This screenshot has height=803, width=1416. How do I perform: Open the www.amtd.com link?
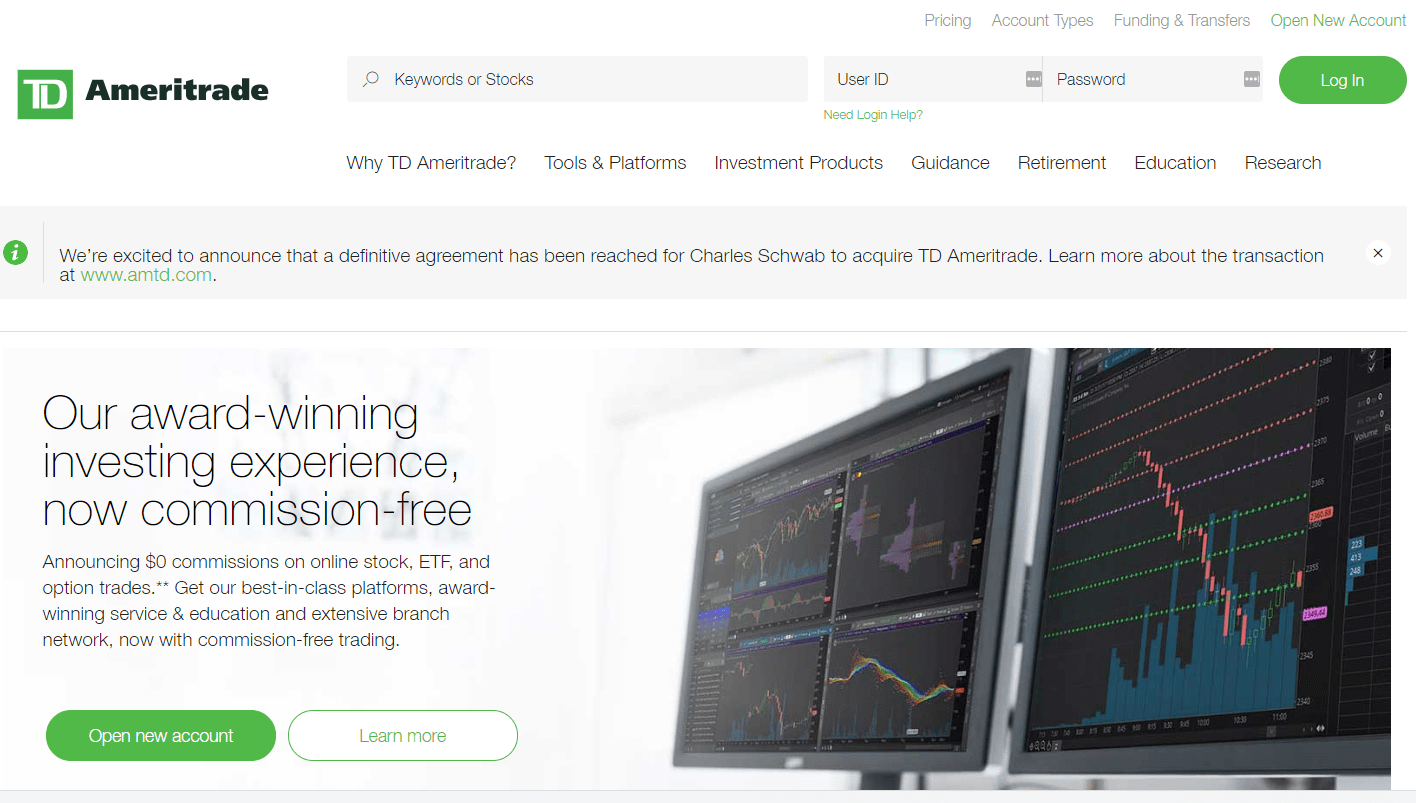[146, 276]
